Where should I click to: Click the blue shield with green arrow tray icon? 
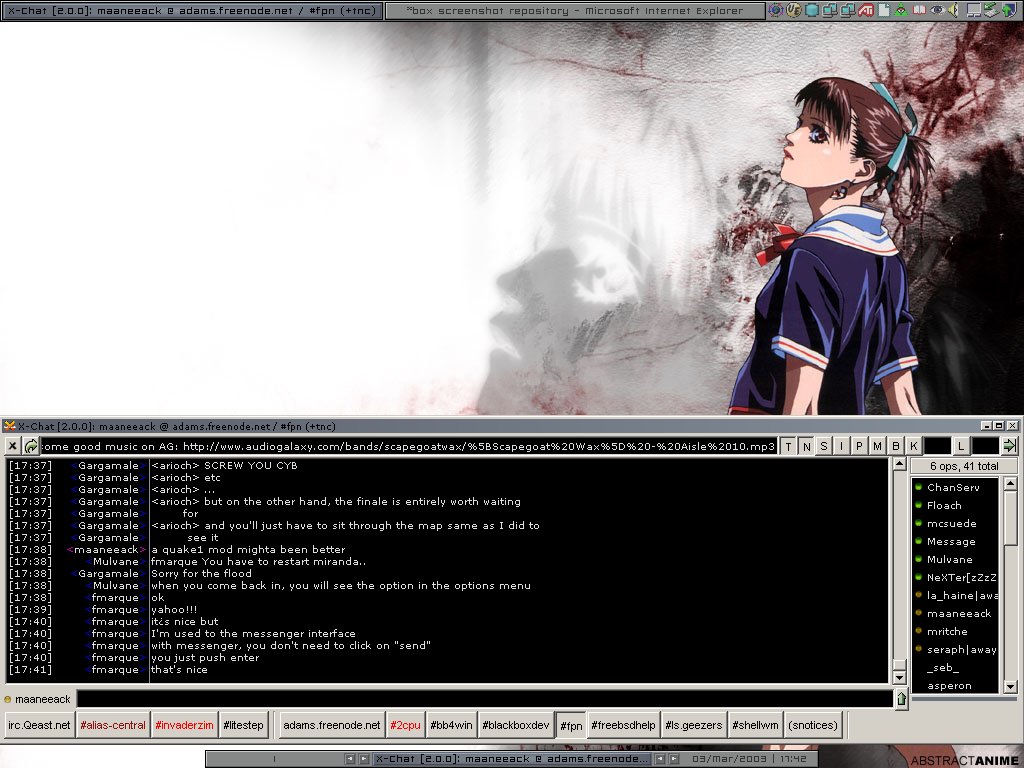pos(1009,10)
